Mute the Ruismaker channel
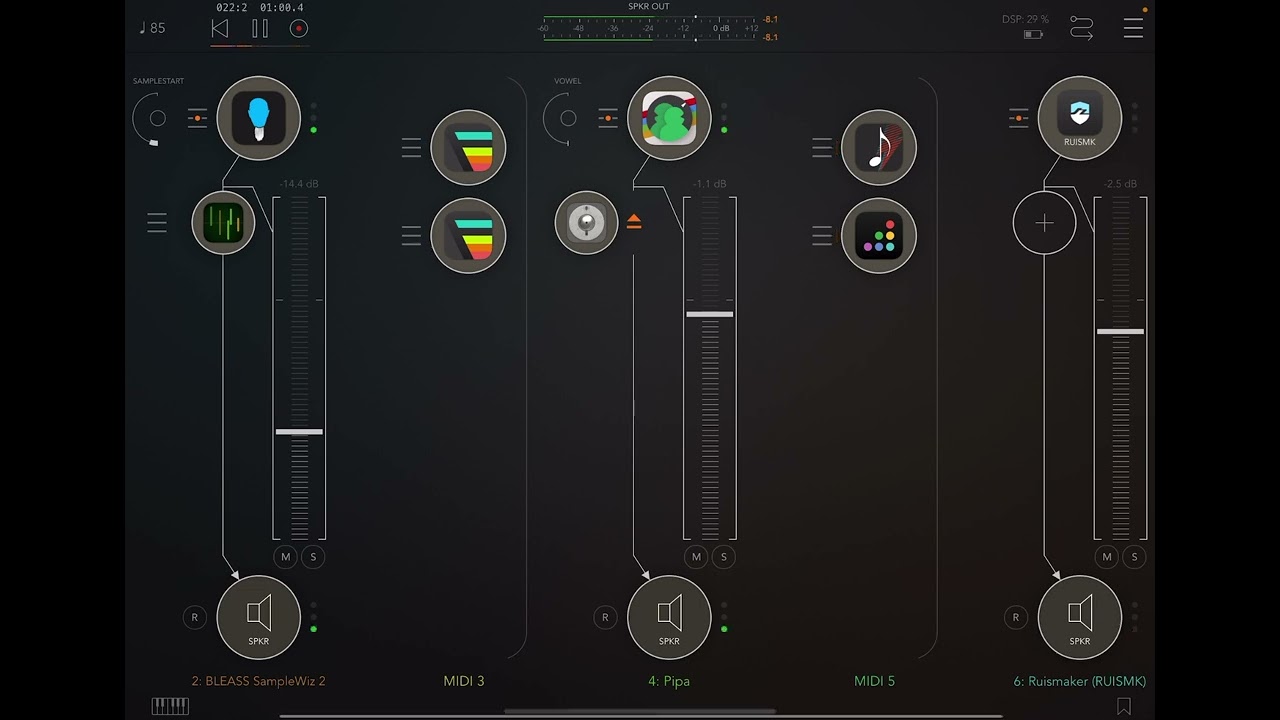Screen dimensions: 1280x720 pos(1107,557)
